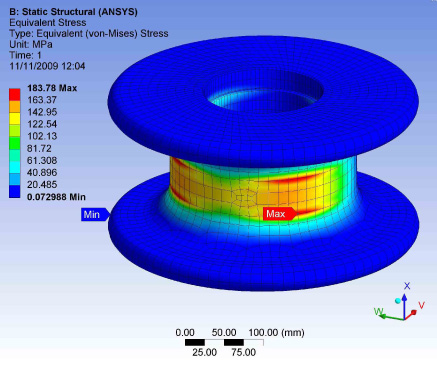Click the date stamp 11/11/2009 12:04
The image size is (437, 377).
click(47, 66)
